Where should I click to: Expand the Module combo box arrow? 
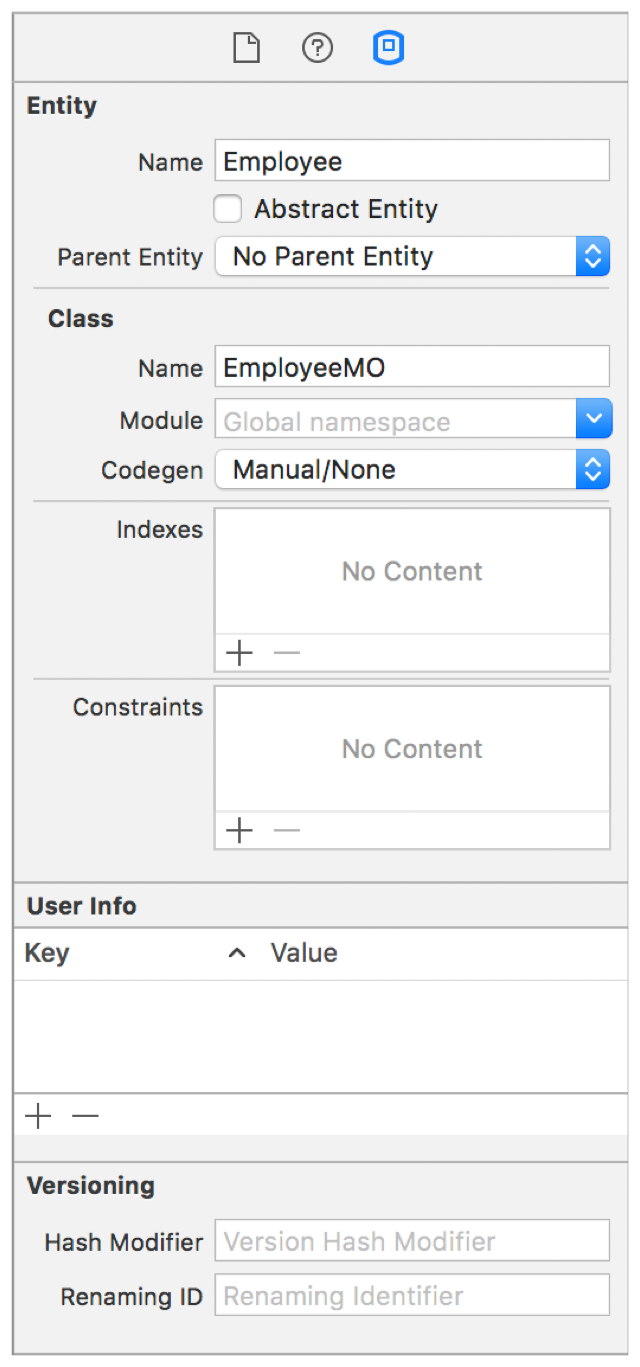tap(593, 419)
